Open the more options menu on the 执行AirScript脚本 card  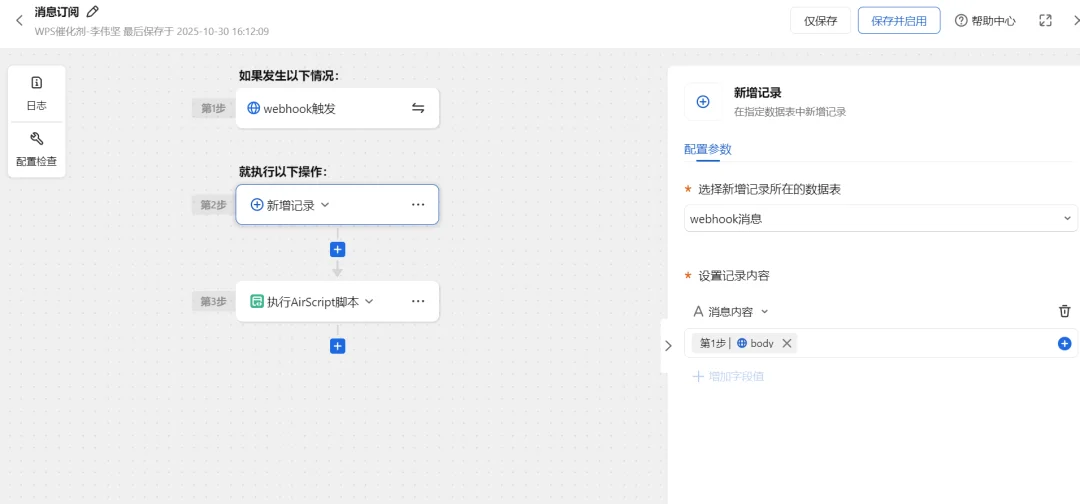pyautogui.click(x=418, y=301)
